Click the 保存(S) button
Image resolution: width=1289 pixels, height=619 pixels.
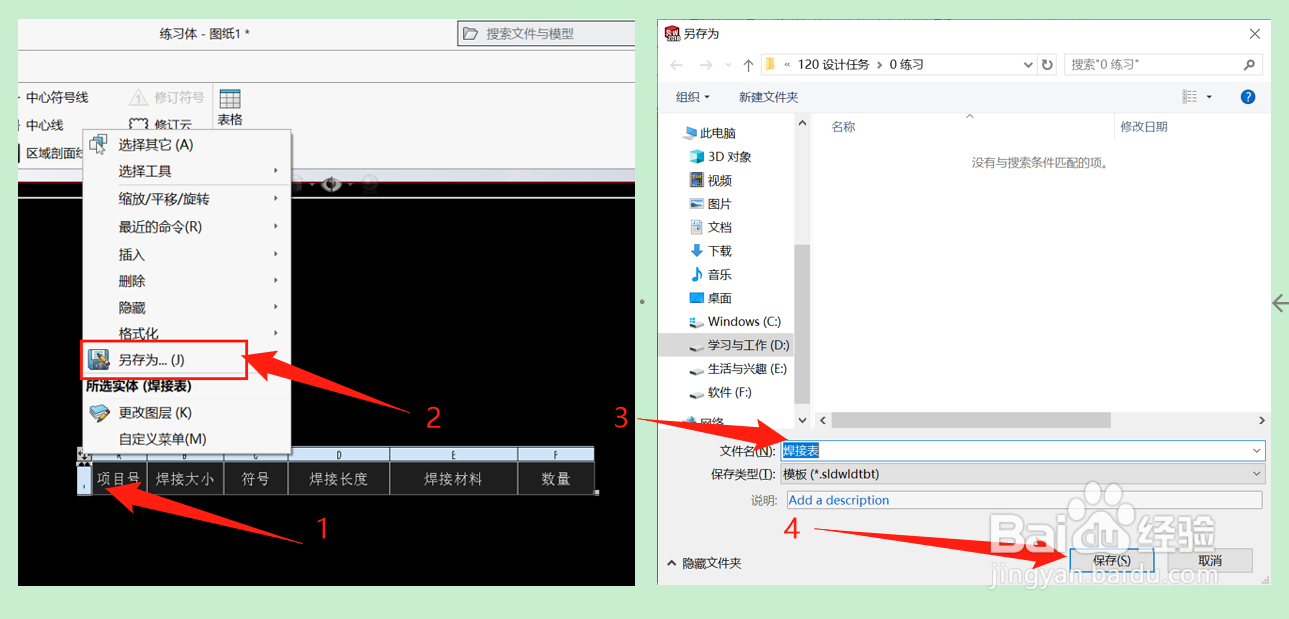pyautogui.click(x=1111, y=561)
